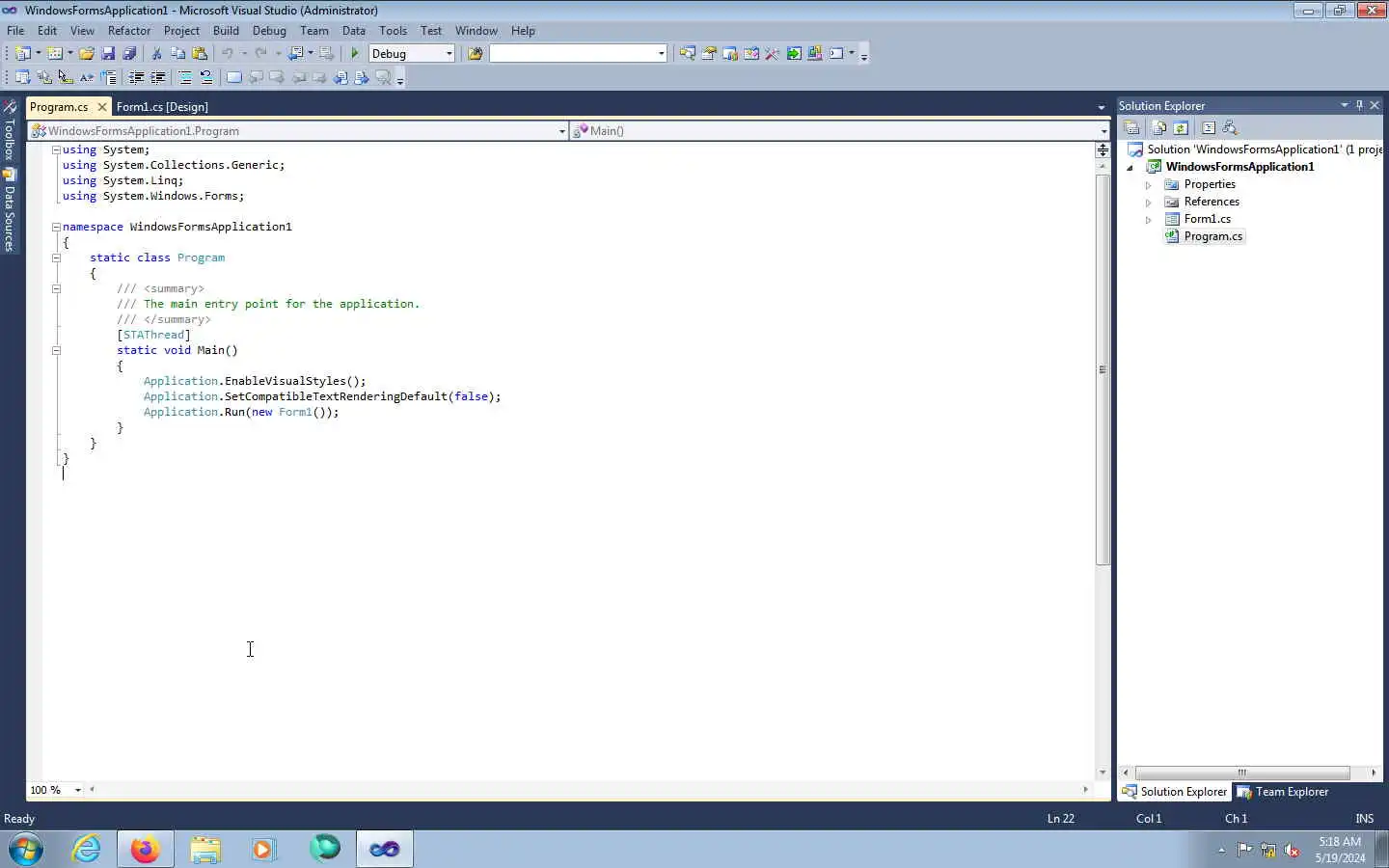Screen dimensions: 1389x868
Task: Open the Solution Explorer window position menu
Action: tap(1344, 105)
